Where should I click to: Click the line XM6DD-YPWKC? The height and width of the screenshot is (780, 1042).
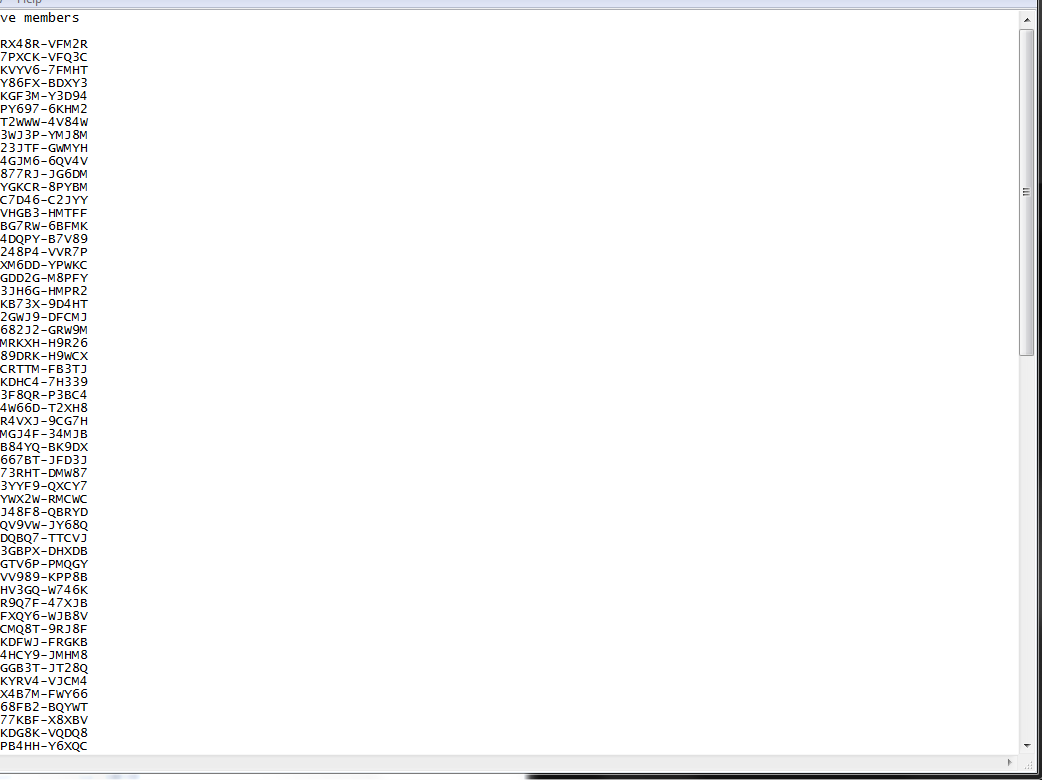[x=44, y=265]
